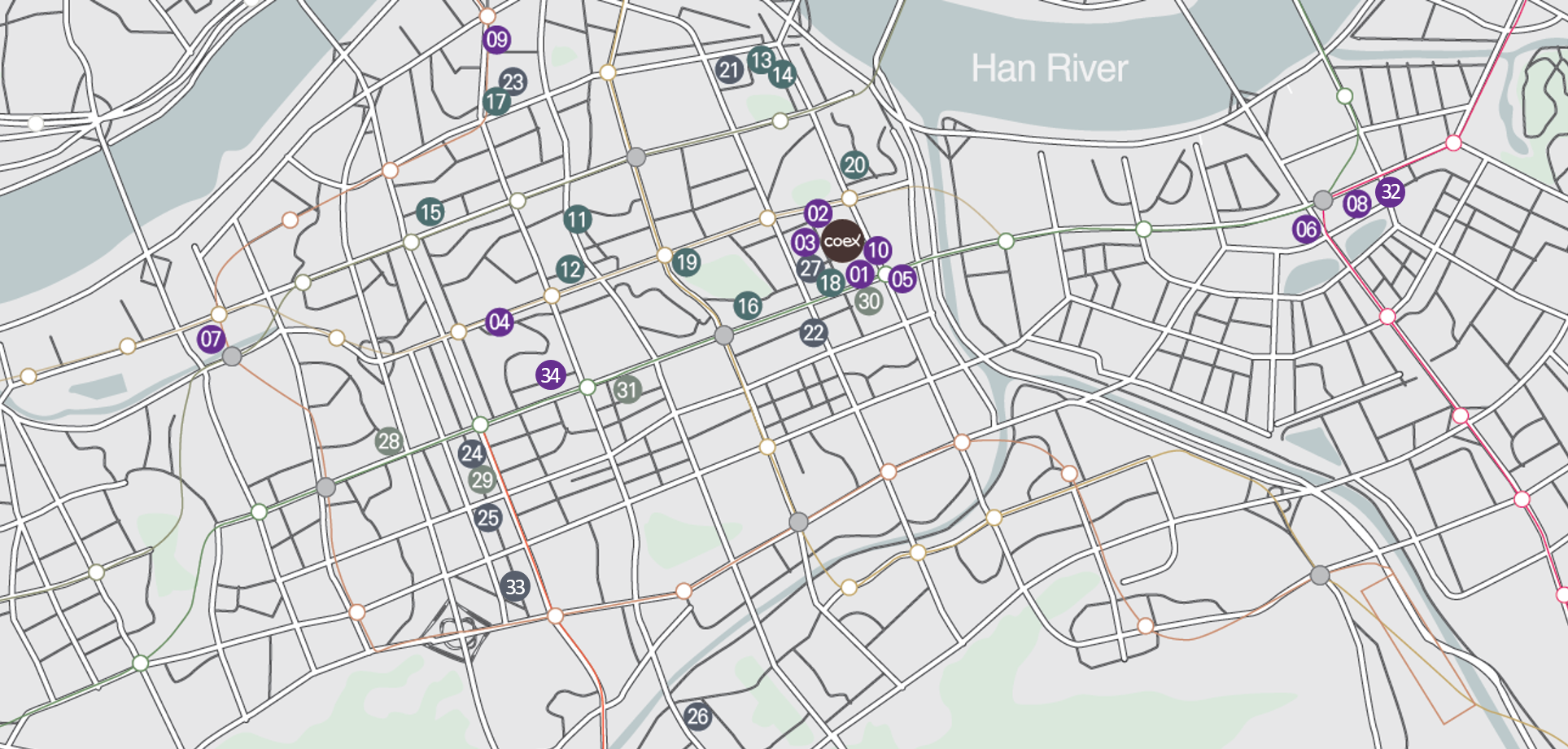
Task: Click olive marker 28
Action: click(389, 442)
